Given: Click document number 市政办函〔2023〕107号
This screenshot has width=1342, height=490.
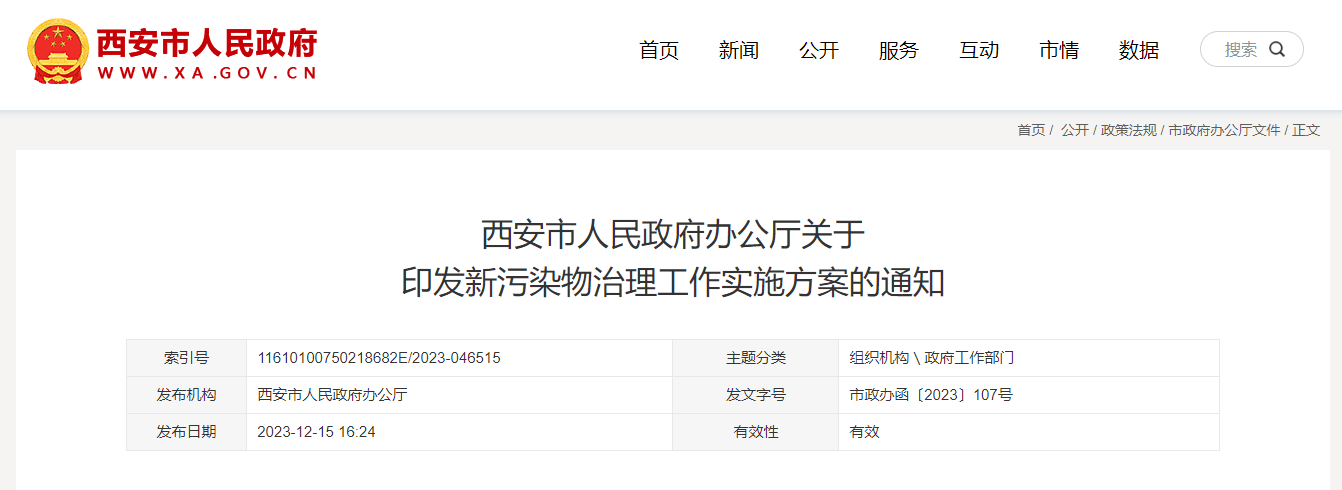Looking at the screenshot, I should point(931,395).
